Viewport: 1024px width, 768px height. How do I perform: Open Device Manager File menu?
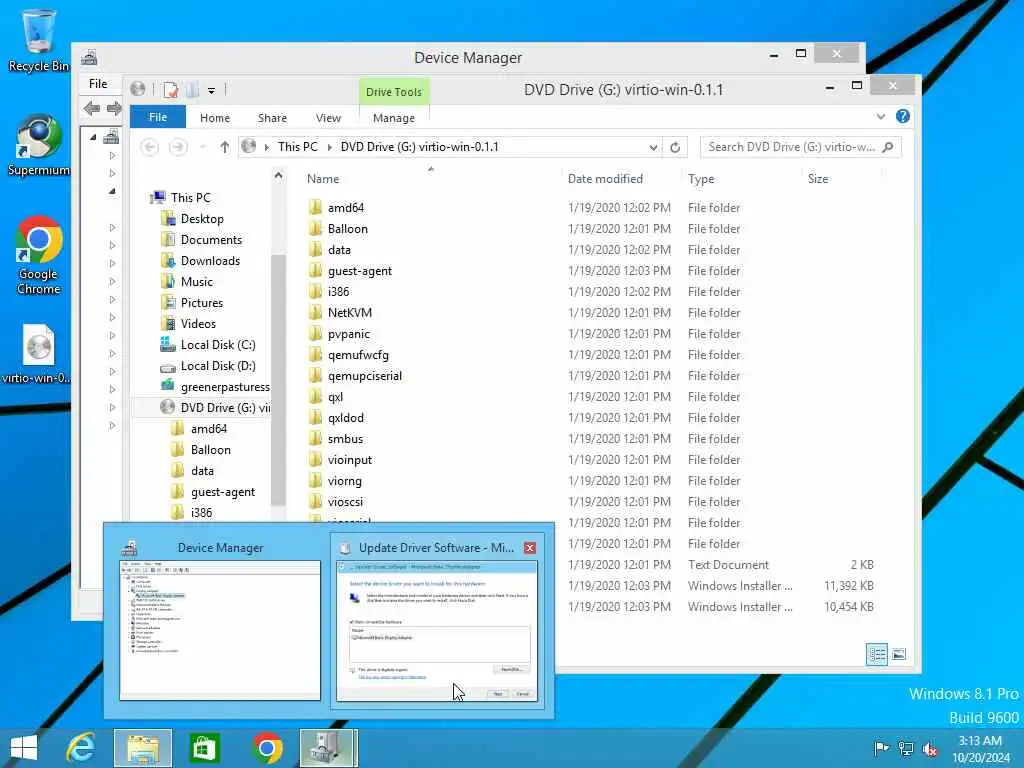98,84
